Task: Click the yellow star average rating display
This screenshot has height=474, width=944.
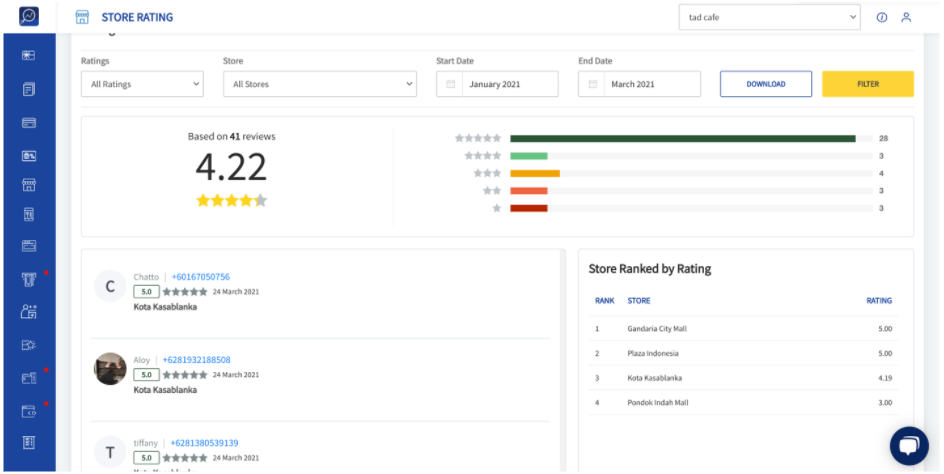Action: pyautogui.click(x=232, y=201)
